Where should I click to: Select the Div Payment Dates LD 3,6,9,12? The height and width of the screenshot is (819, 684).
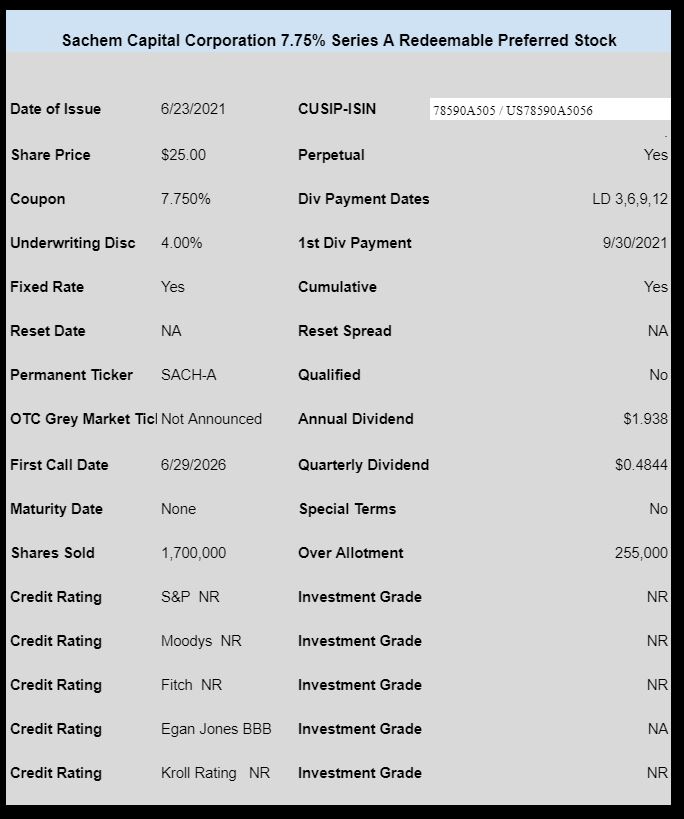pos(630,198)
